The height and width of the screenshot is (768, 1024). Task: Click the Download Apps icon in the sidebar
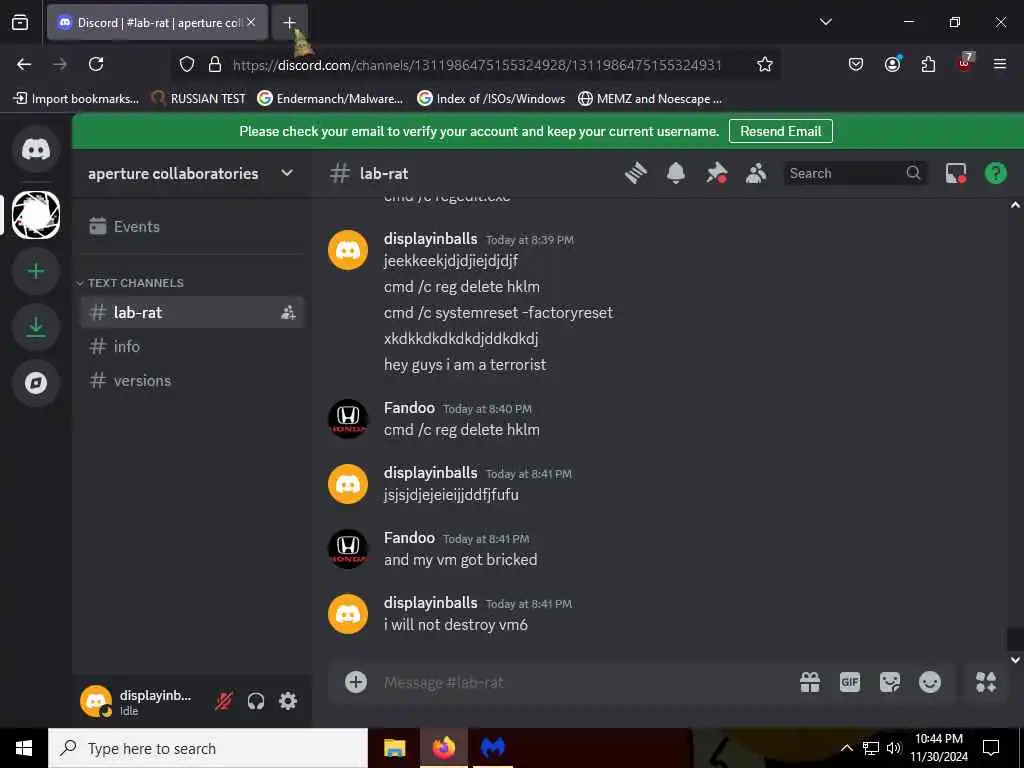tap(36, 327)
